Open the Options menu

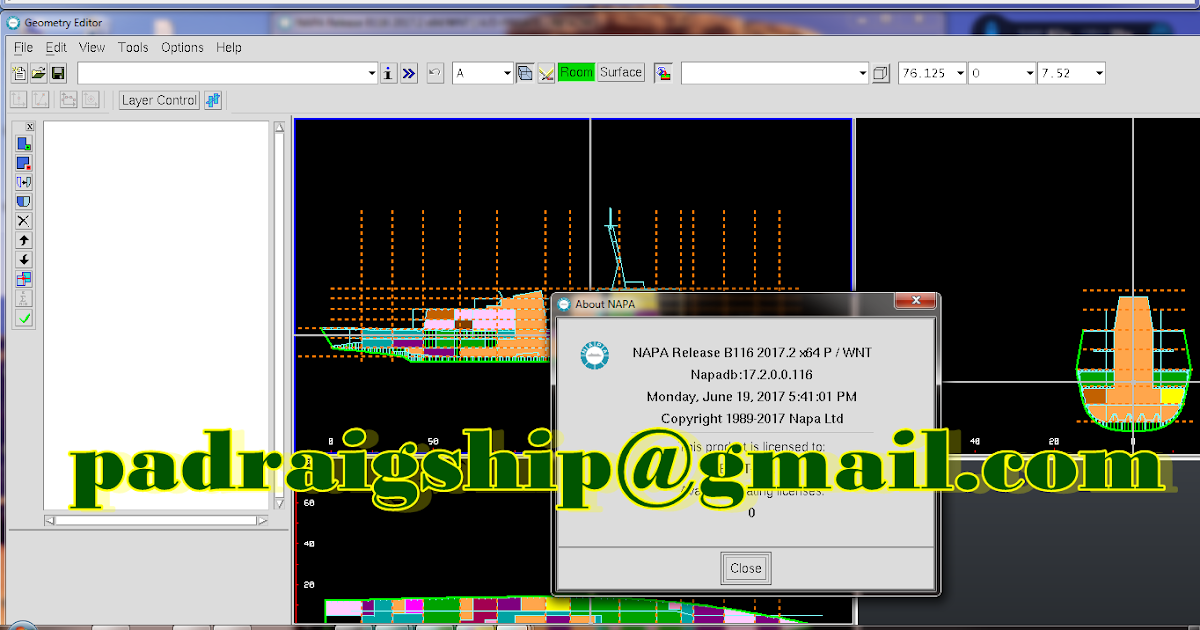coord(182,47)
